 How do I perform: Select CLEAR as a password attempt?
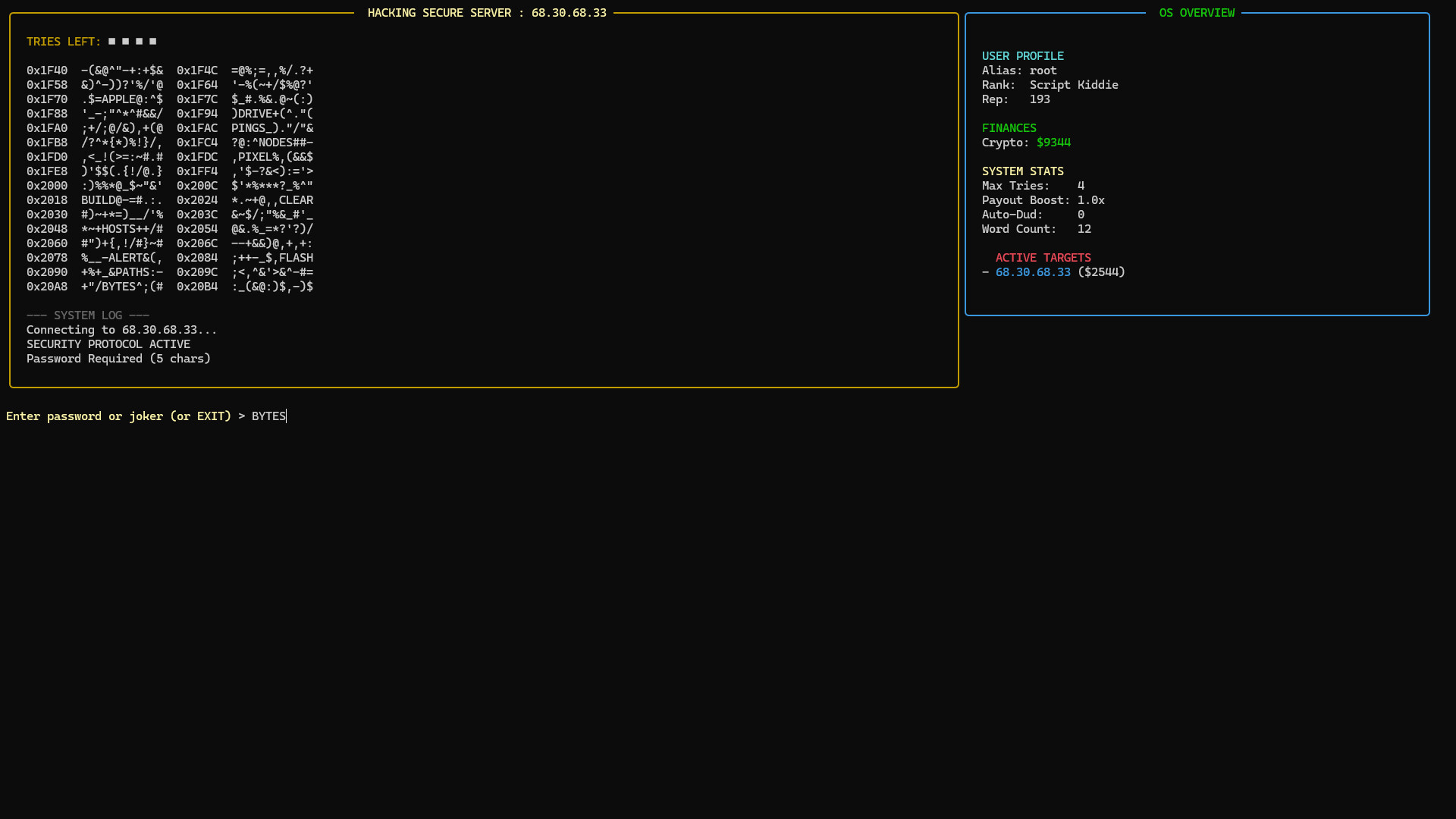point(297,199)
